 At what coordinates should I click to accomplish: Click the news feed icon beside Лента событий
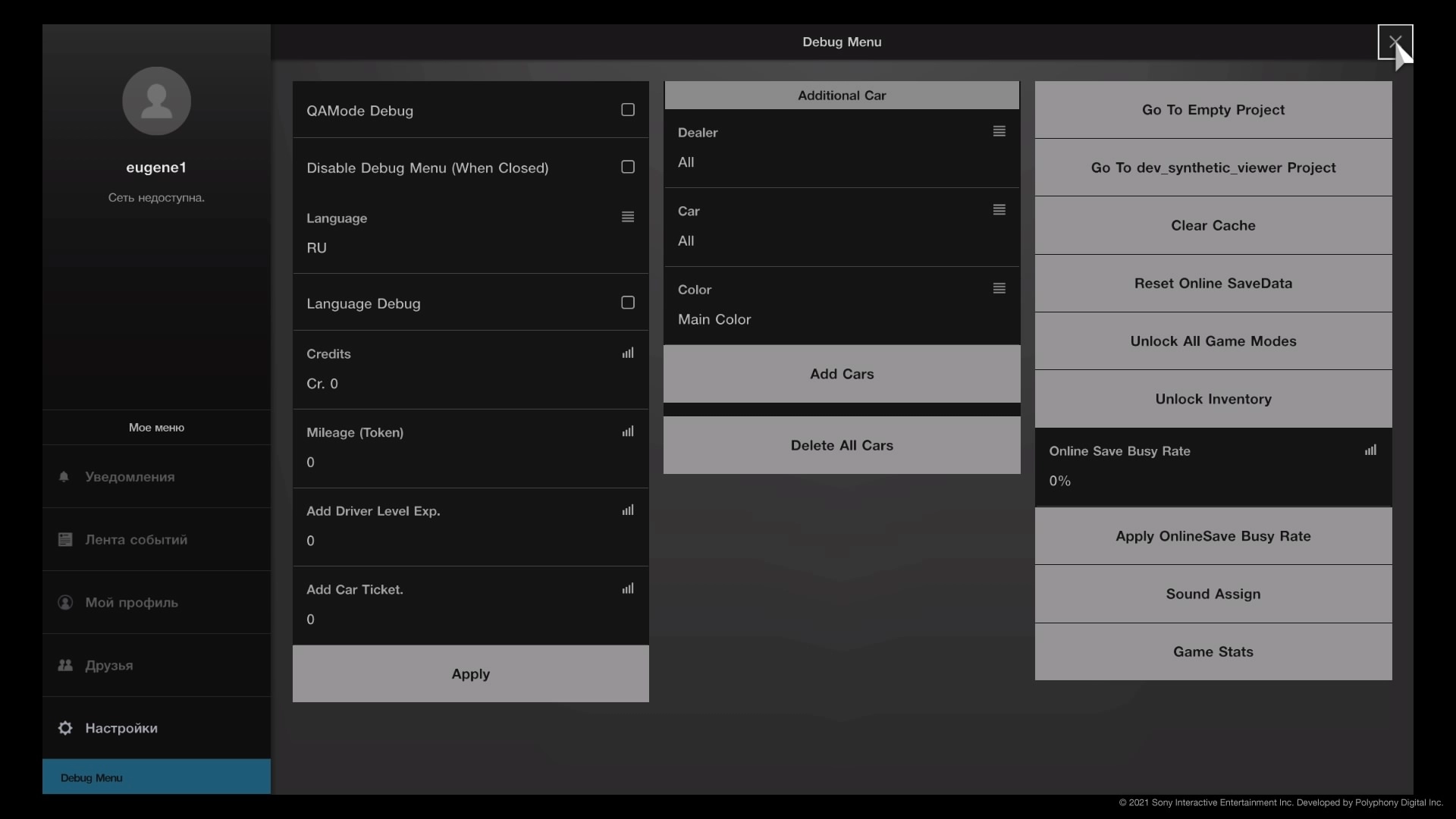pyautogui.click(x=65, y=540)
